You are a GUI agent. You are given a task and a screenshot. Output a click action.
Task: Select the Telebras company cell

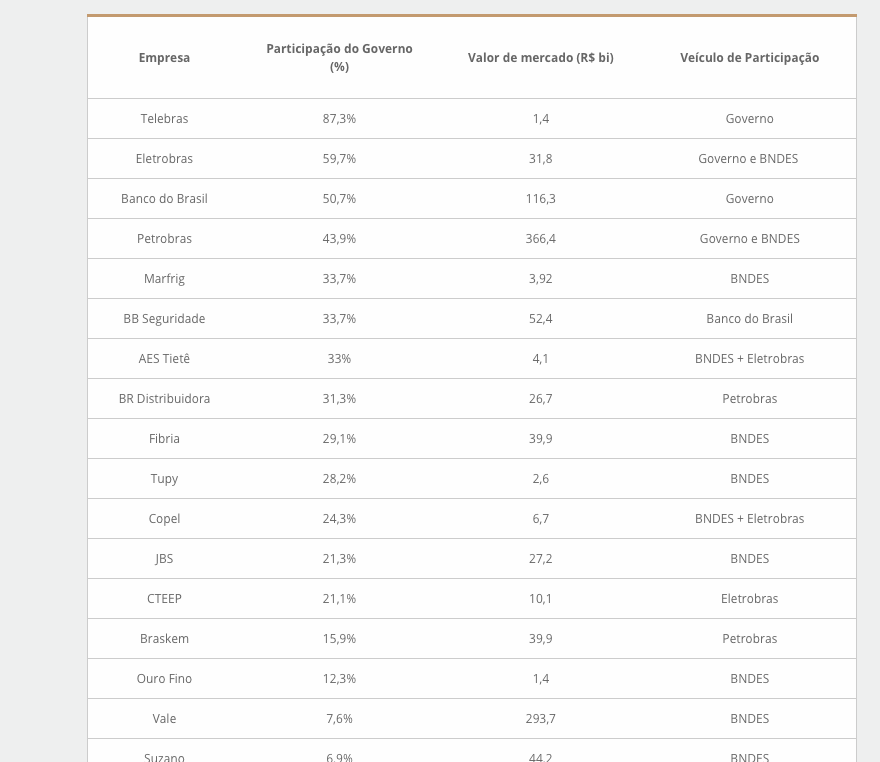point(164,119)
